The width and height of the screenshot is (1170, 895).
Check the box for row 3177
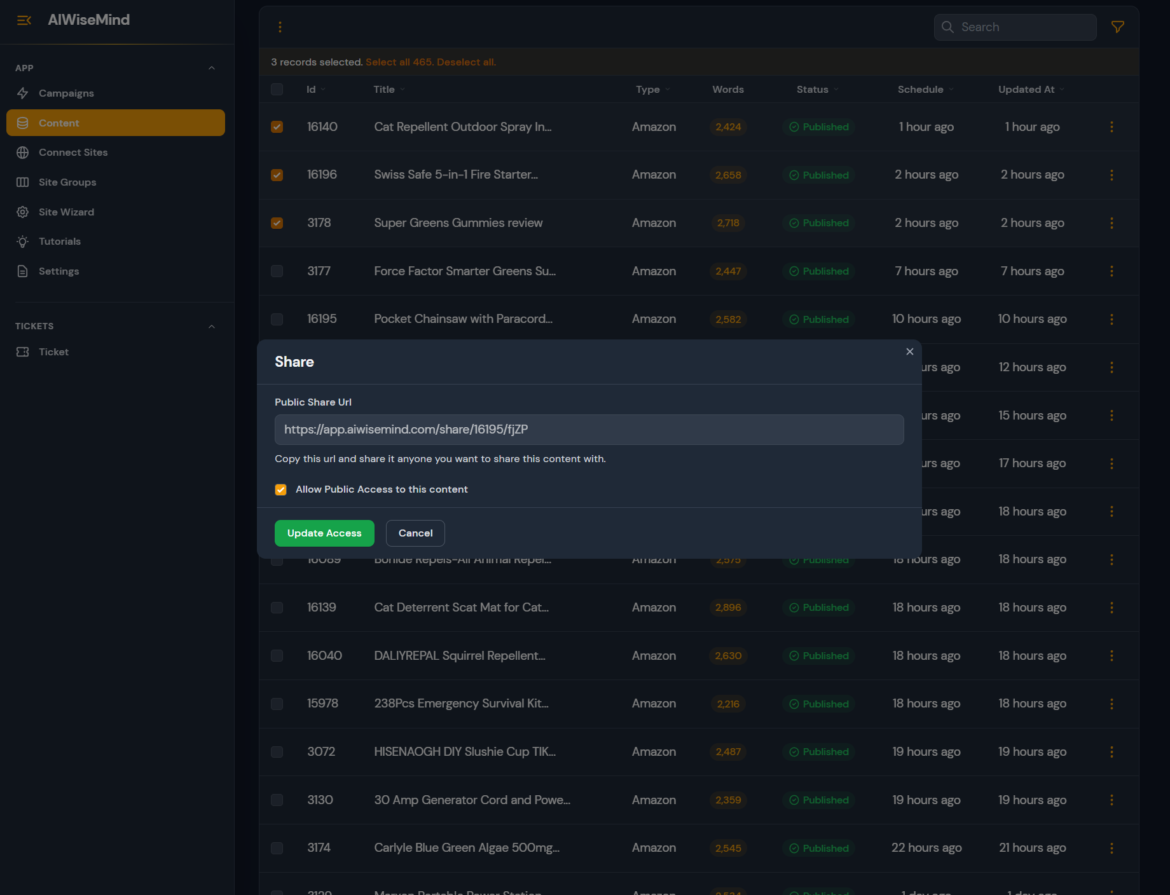click(277, 271)
